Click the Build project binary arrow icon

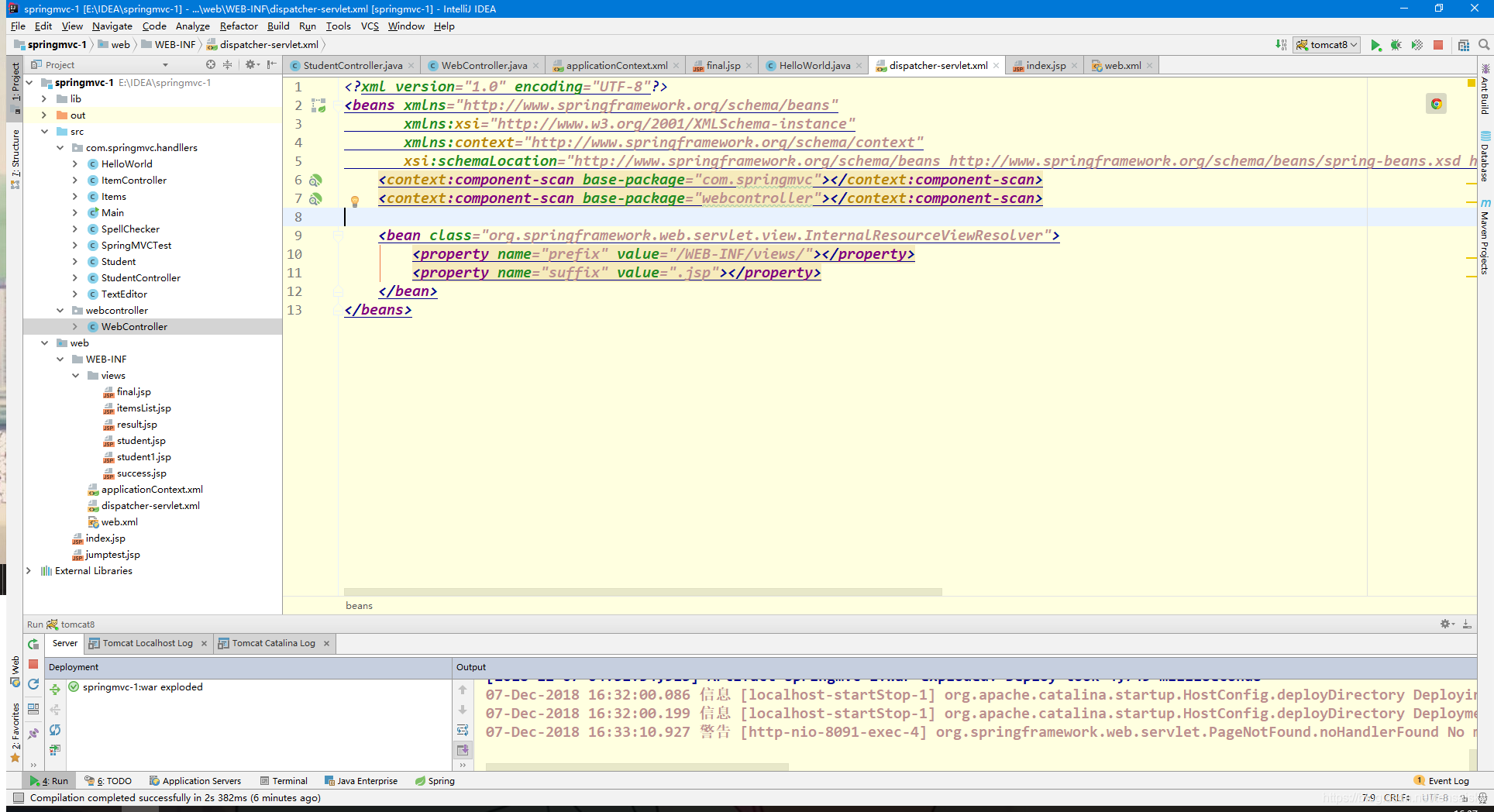coord(1281,45)
